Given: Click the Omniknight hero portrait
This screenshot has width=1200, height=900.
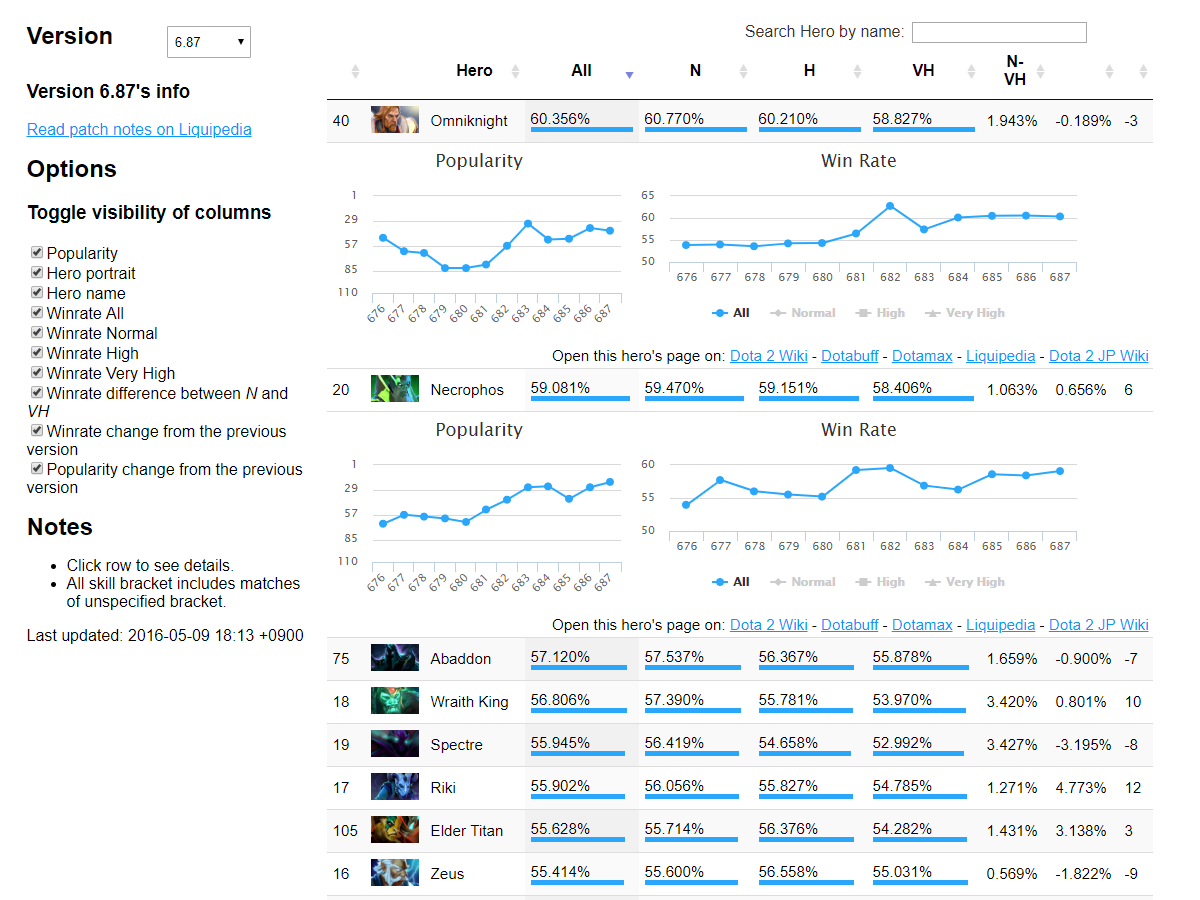Looking at the screenshot, I should click(x=394, y=121).
